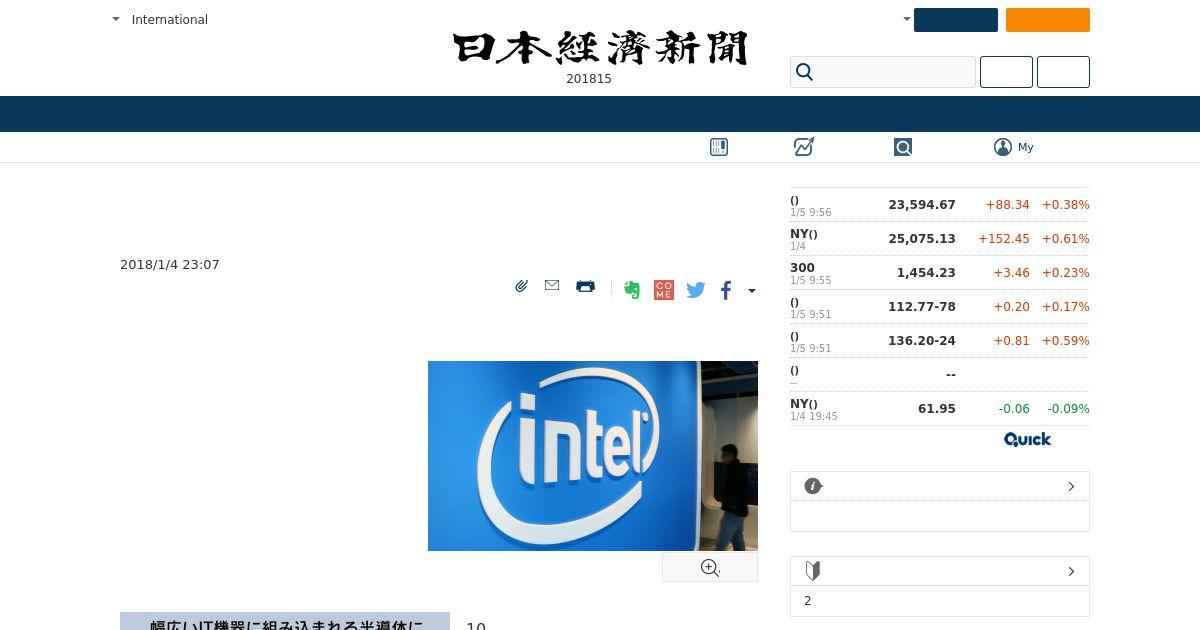Click the NY index value 25,075.13
The image size is (1200, 630).
tap(922, 239)
